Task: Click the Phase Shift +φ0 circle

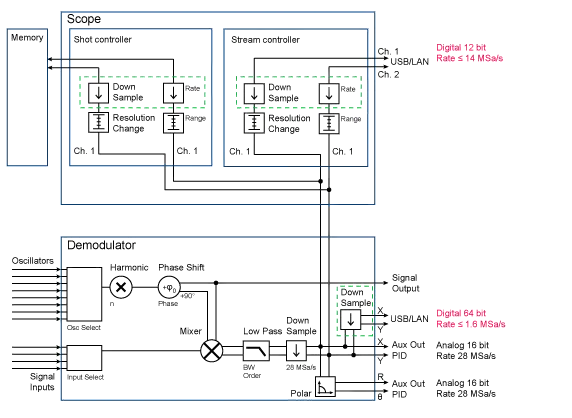Action: (169, 288)
